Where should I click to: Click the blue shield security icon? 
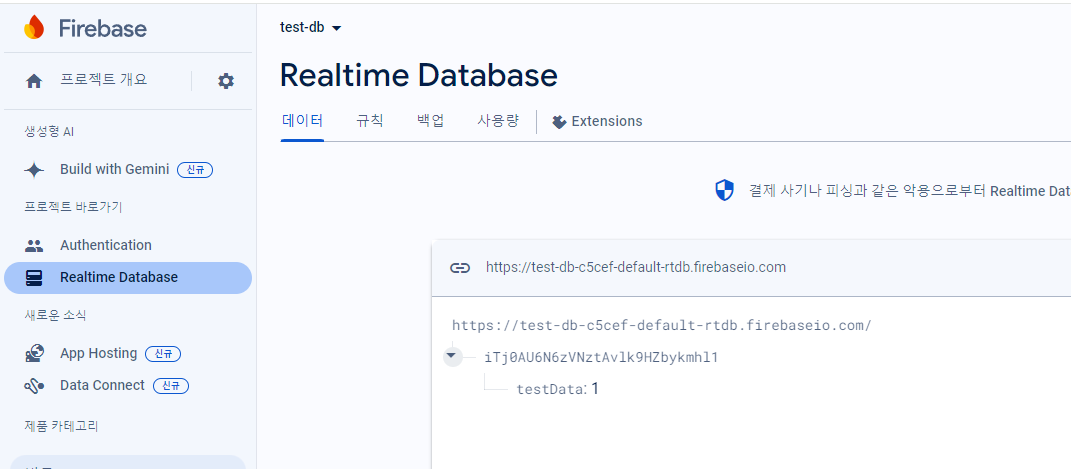[724, 190]
